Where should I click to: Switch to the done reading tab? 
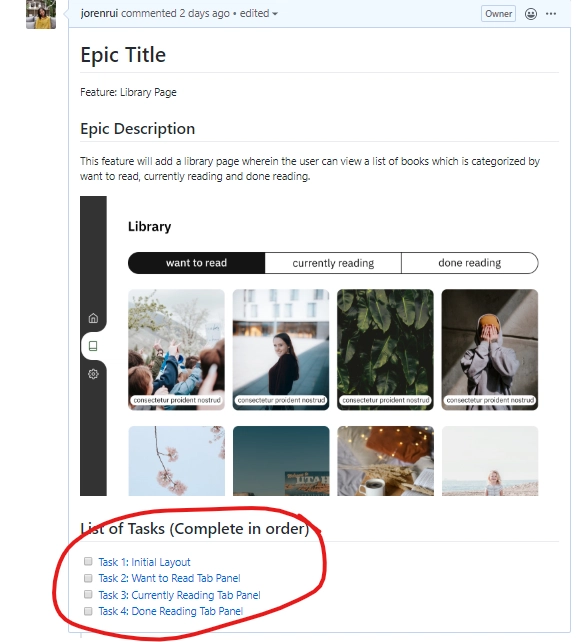(x=470, y=263)
